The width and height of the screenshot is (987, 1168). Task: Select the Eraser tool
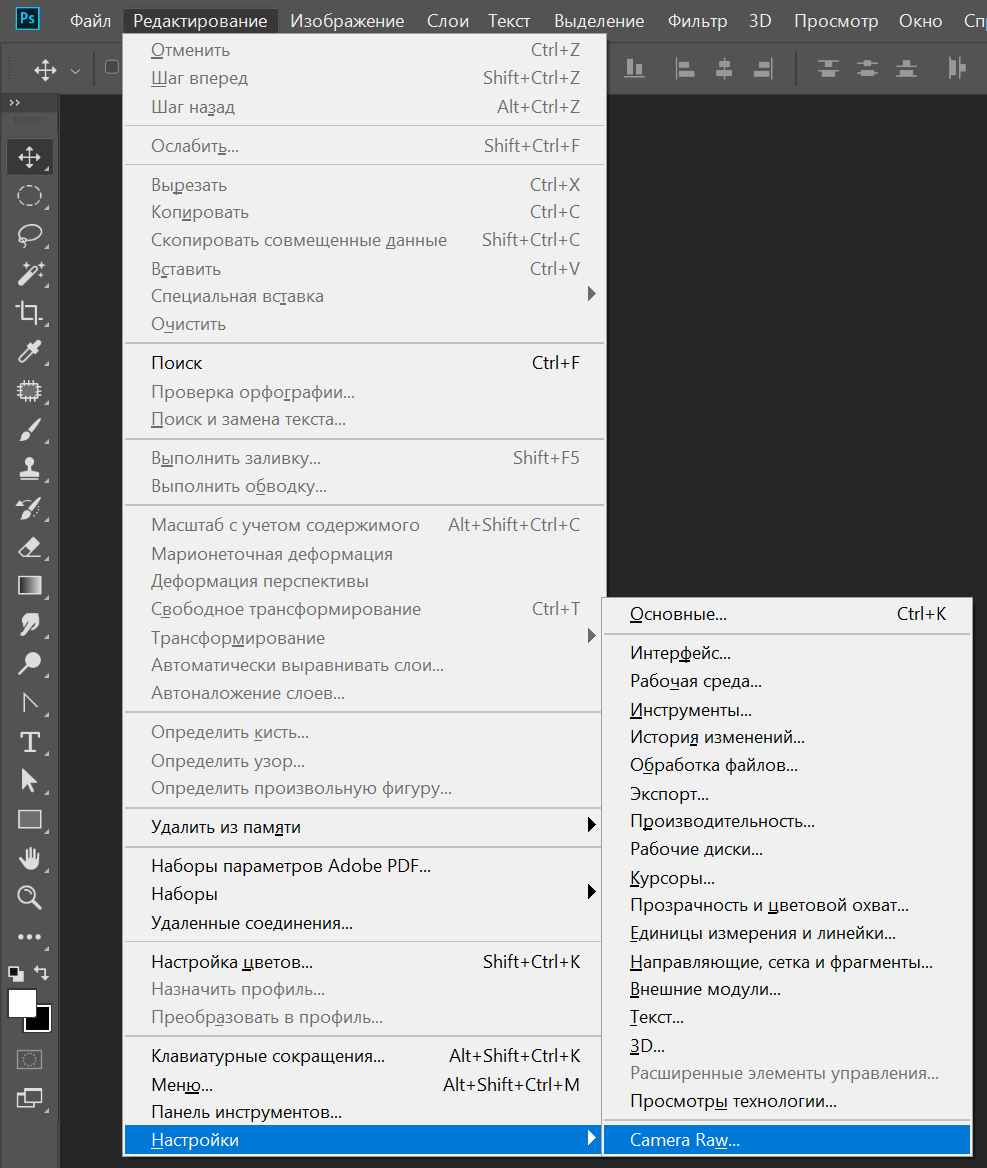pyautogui.click(x=30, y=547)
